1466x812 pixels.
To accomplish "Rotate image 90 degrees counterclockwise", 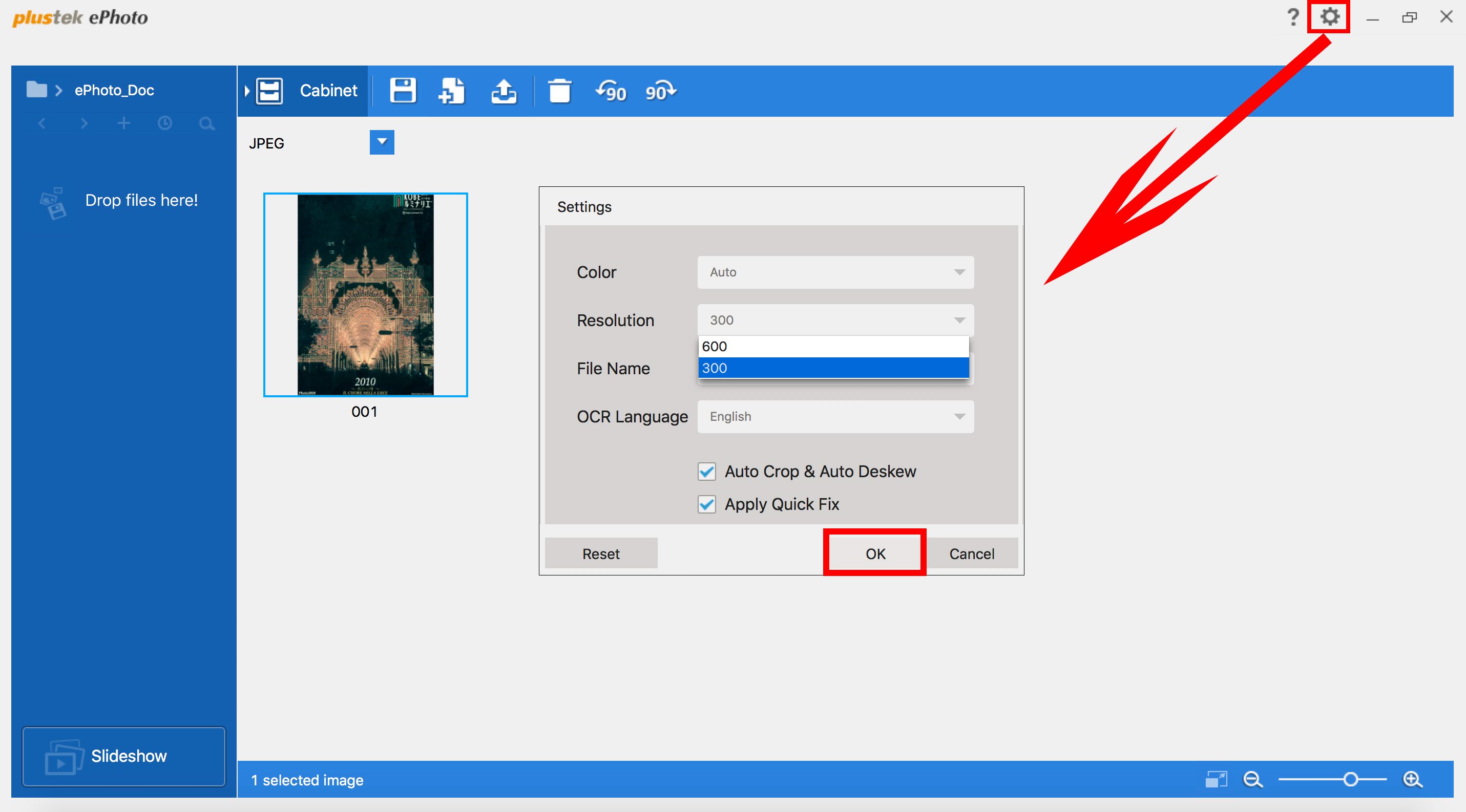I will [611, 91].
